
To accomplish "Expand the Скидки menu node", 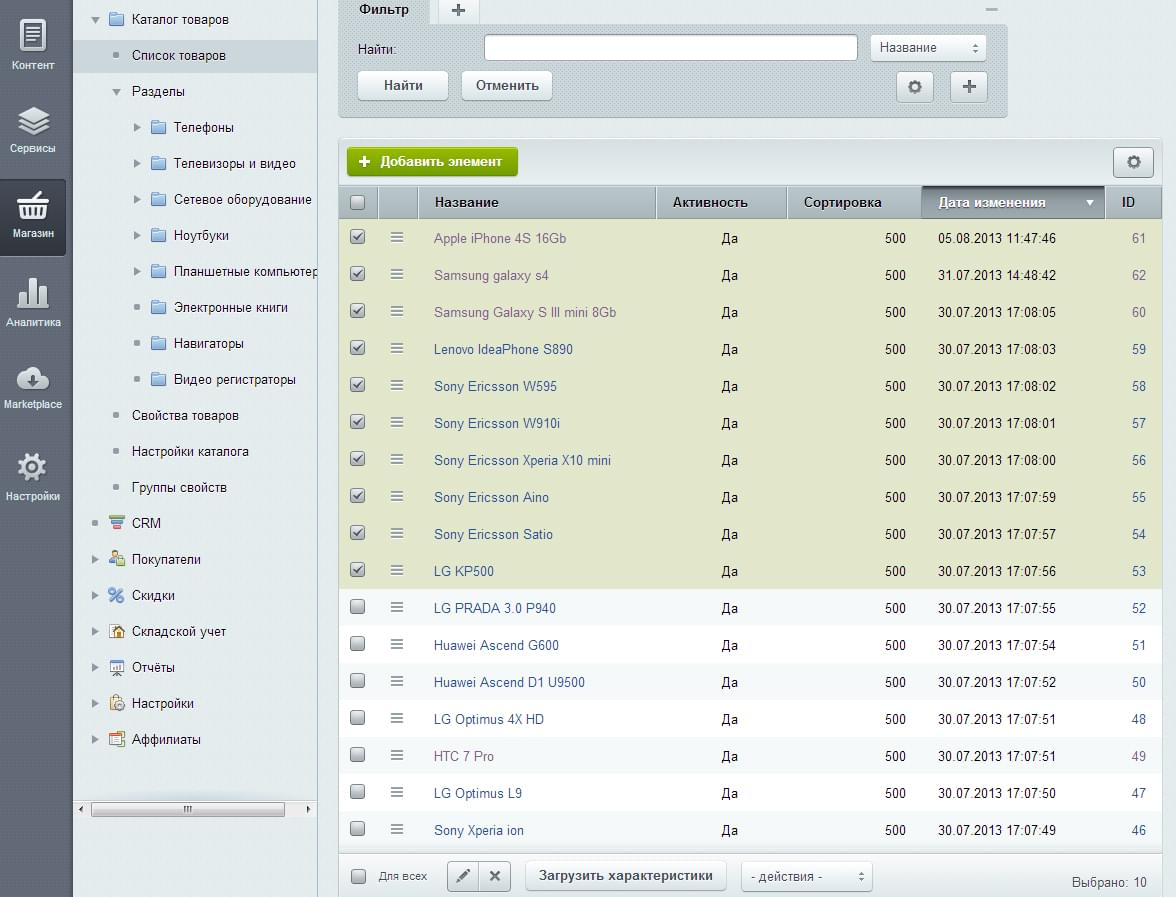I will coord(95,596).
